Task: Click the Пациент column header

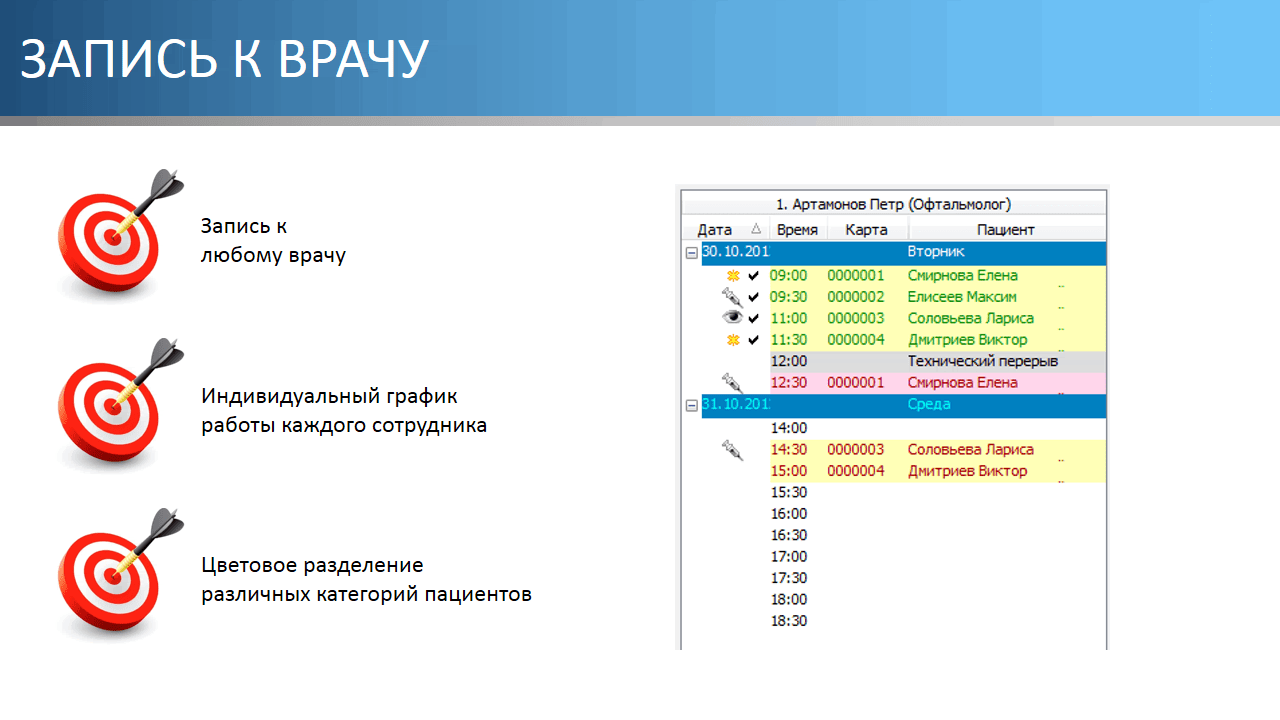Action: (x=1006, y=230)
